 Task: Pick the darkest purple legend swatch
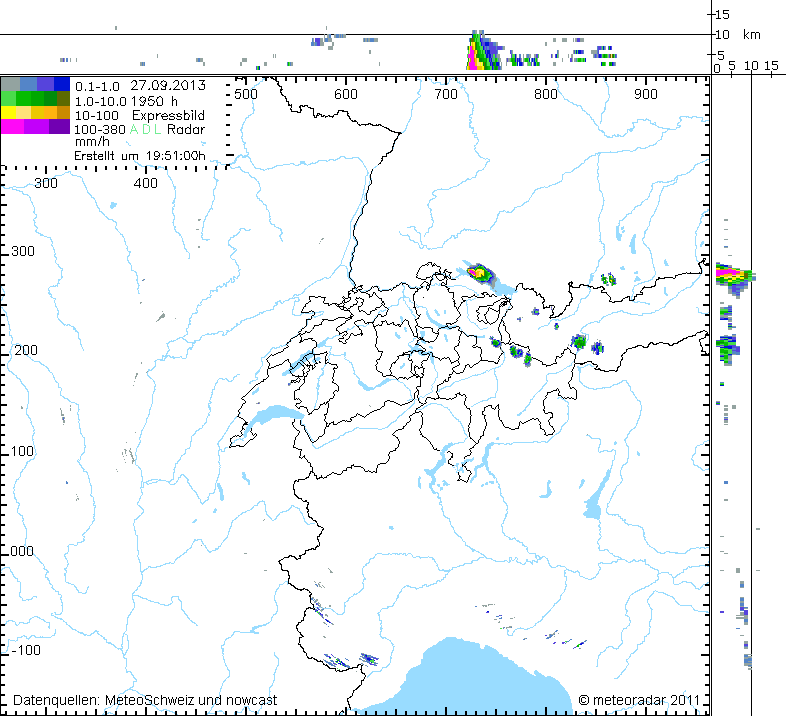(x=60, y=126)
